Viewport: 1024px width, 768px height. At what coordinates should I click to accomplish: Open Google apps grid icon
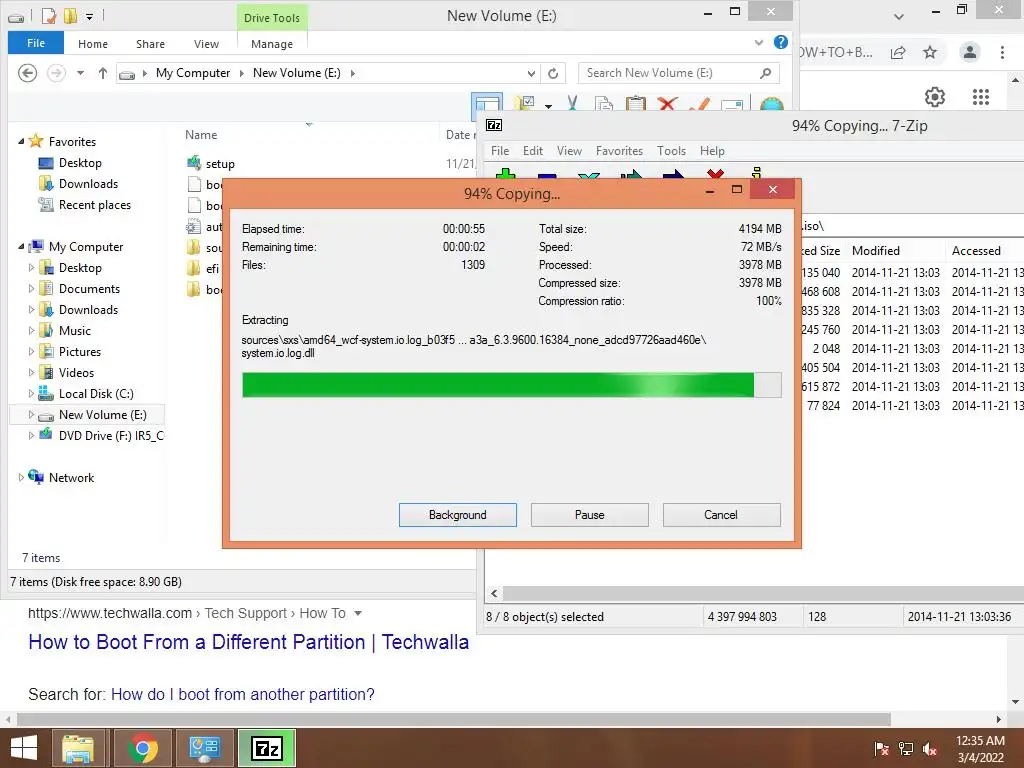pyautogui.click(x=981, y=97)
